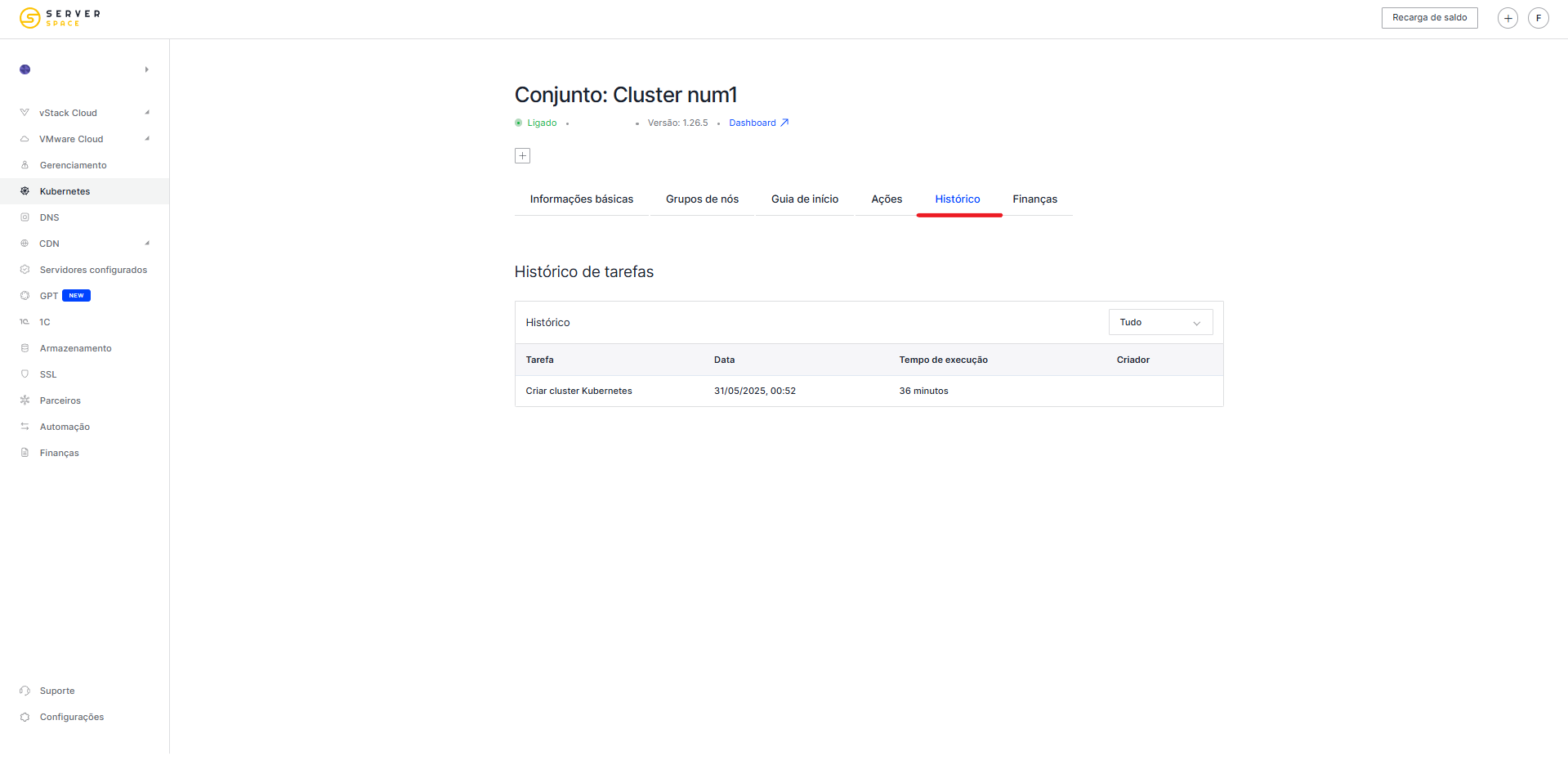Click the Kubernetes wheel icon
Viewport: 1568px width, 774px height.
[25, 191]
